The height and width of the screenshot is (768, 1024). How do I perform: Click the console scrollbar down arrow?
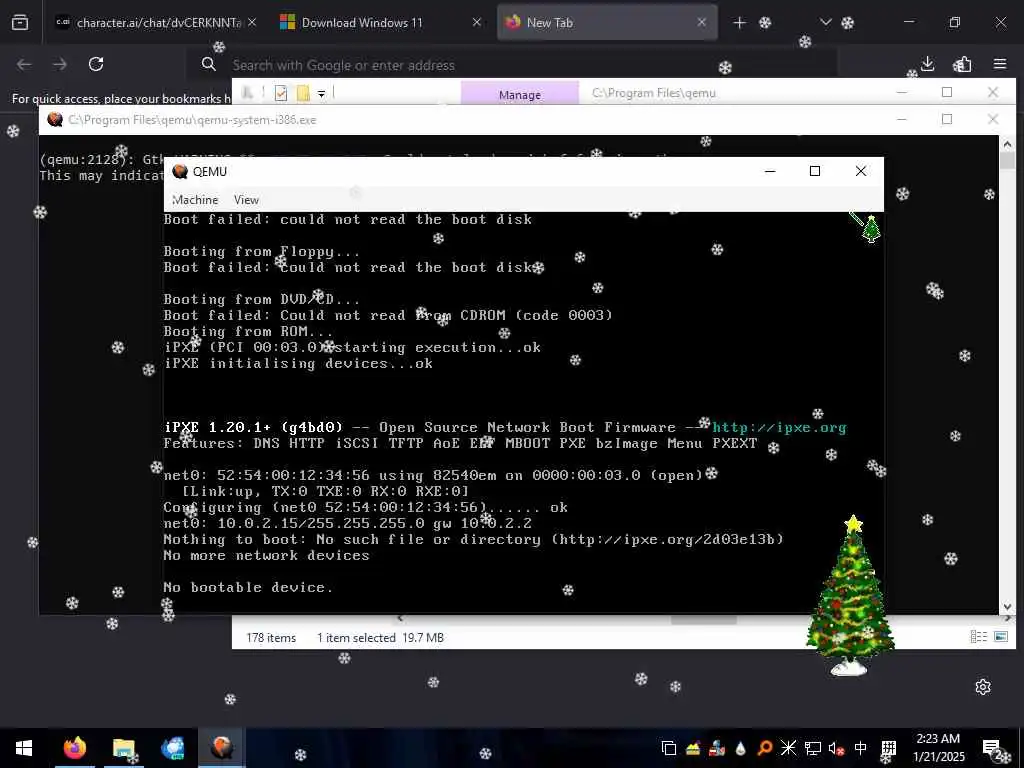click(x=1007, y=607)
